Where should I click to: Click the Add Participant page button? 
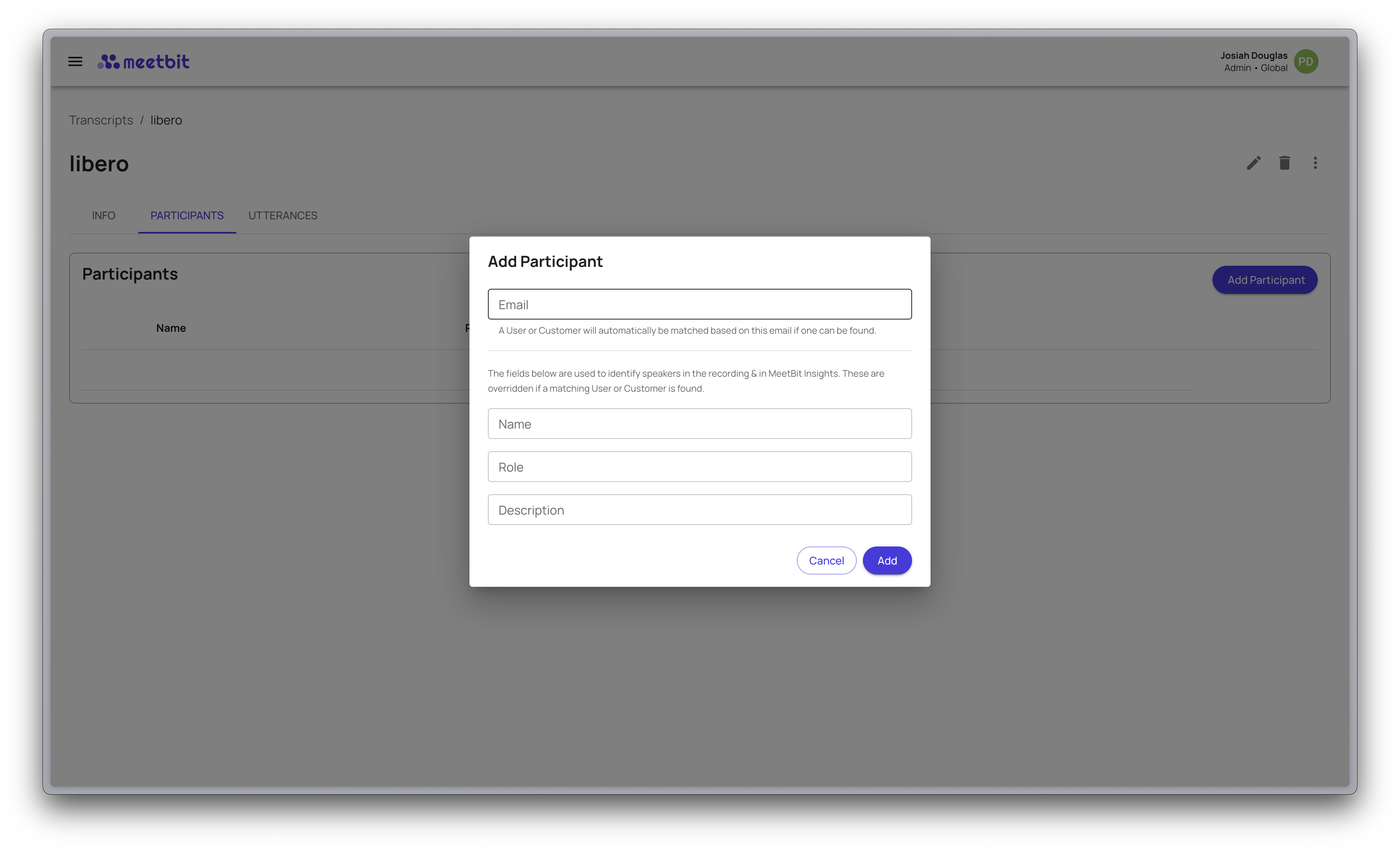(x=1265, y=280)
